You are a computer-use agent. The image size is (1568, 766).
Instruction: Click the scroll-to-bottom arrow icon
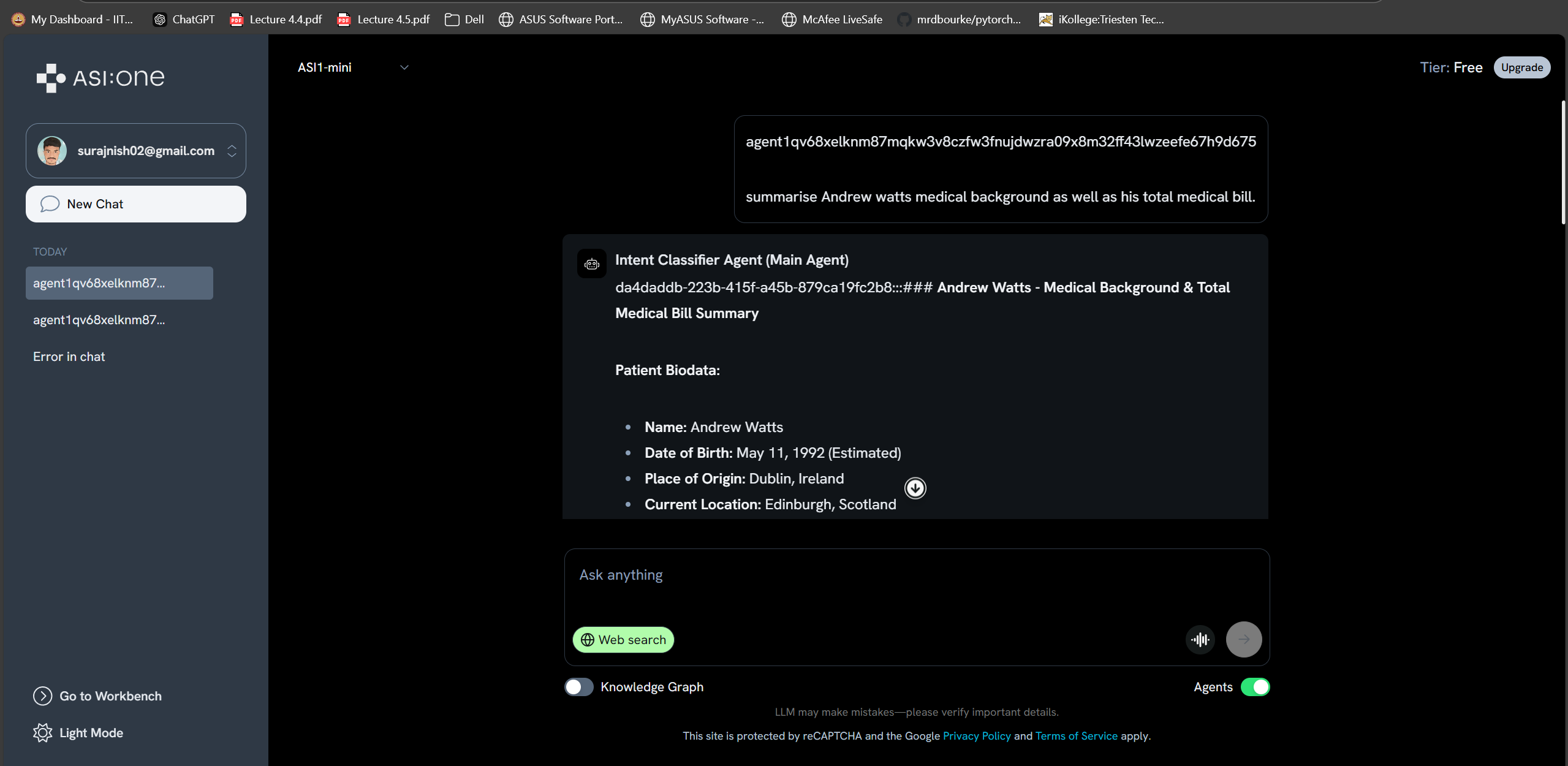[915, 488]
